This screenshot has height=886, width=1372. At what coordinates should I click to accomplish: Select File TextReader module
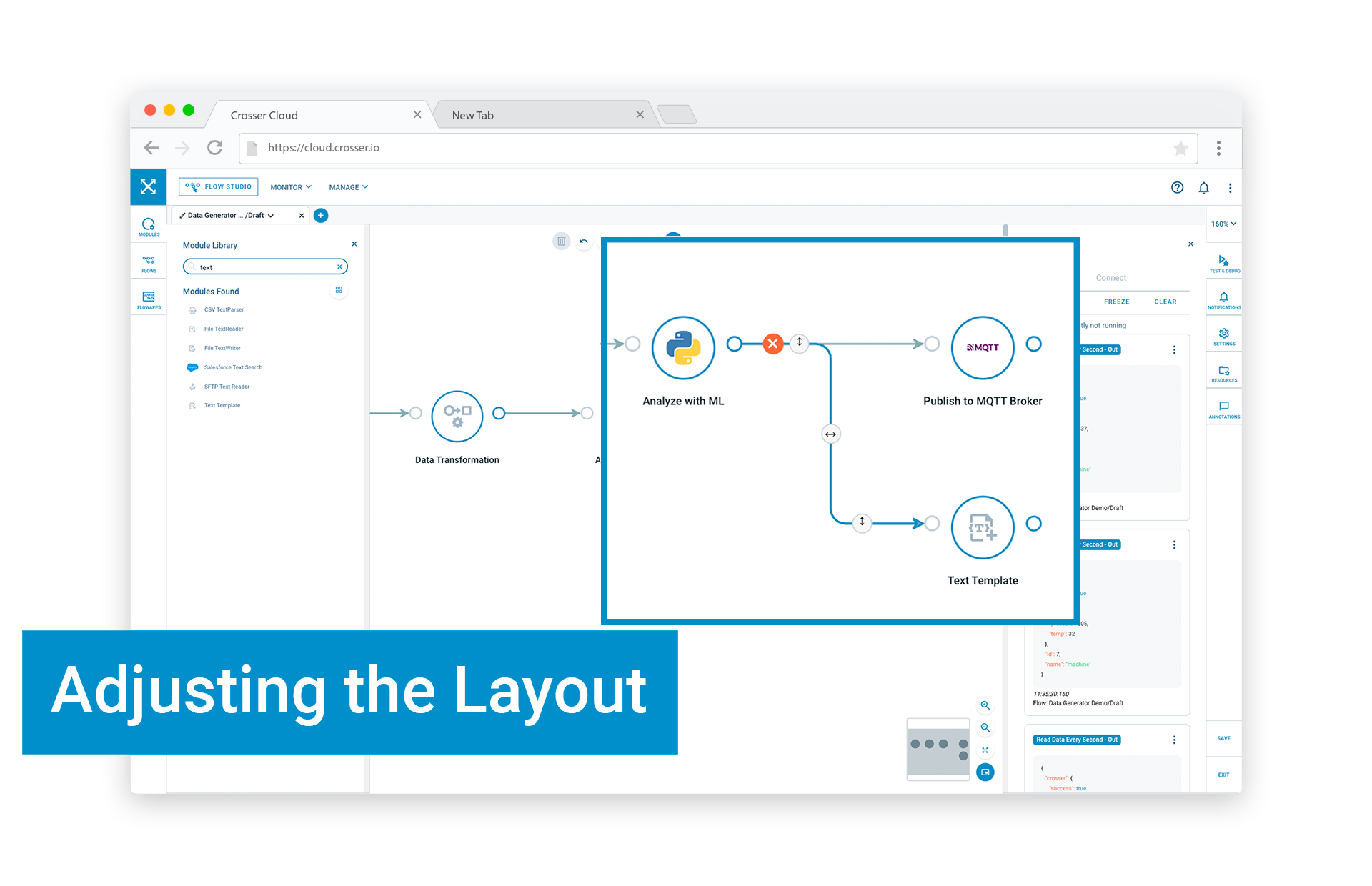[224, 329]
